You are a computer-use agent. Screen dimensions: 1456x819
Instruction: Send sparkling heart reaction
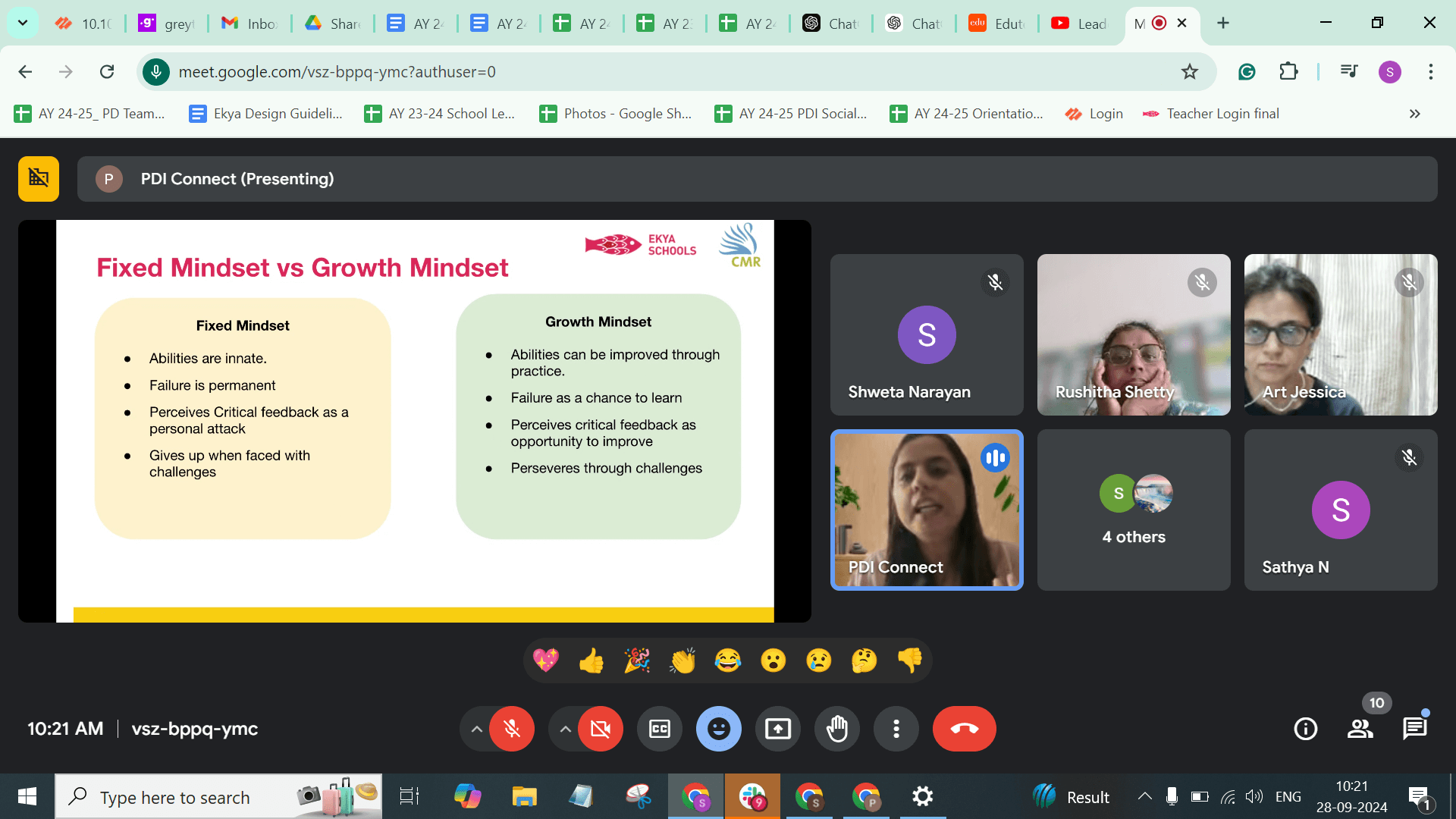pos(546,661)
